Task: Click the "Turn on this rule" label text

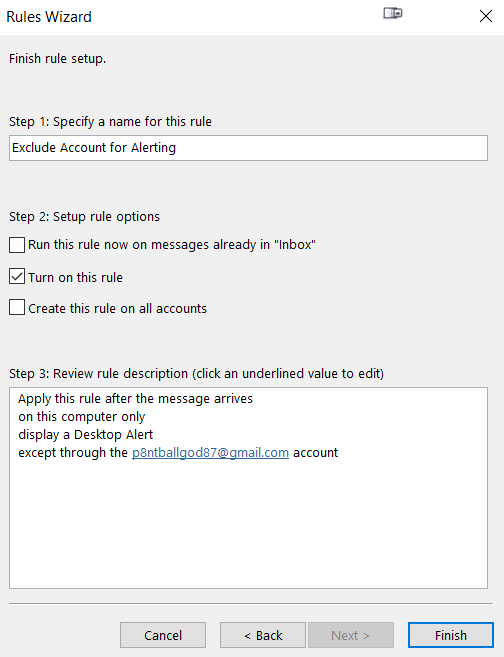Action: 75,277
